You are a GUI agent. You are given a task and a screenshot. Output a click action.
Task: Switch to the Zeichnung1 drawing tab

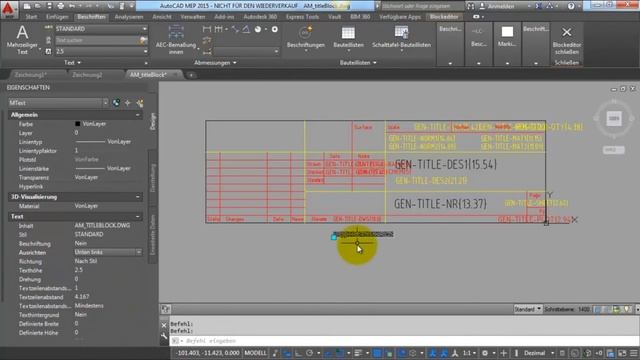[30, 75]
